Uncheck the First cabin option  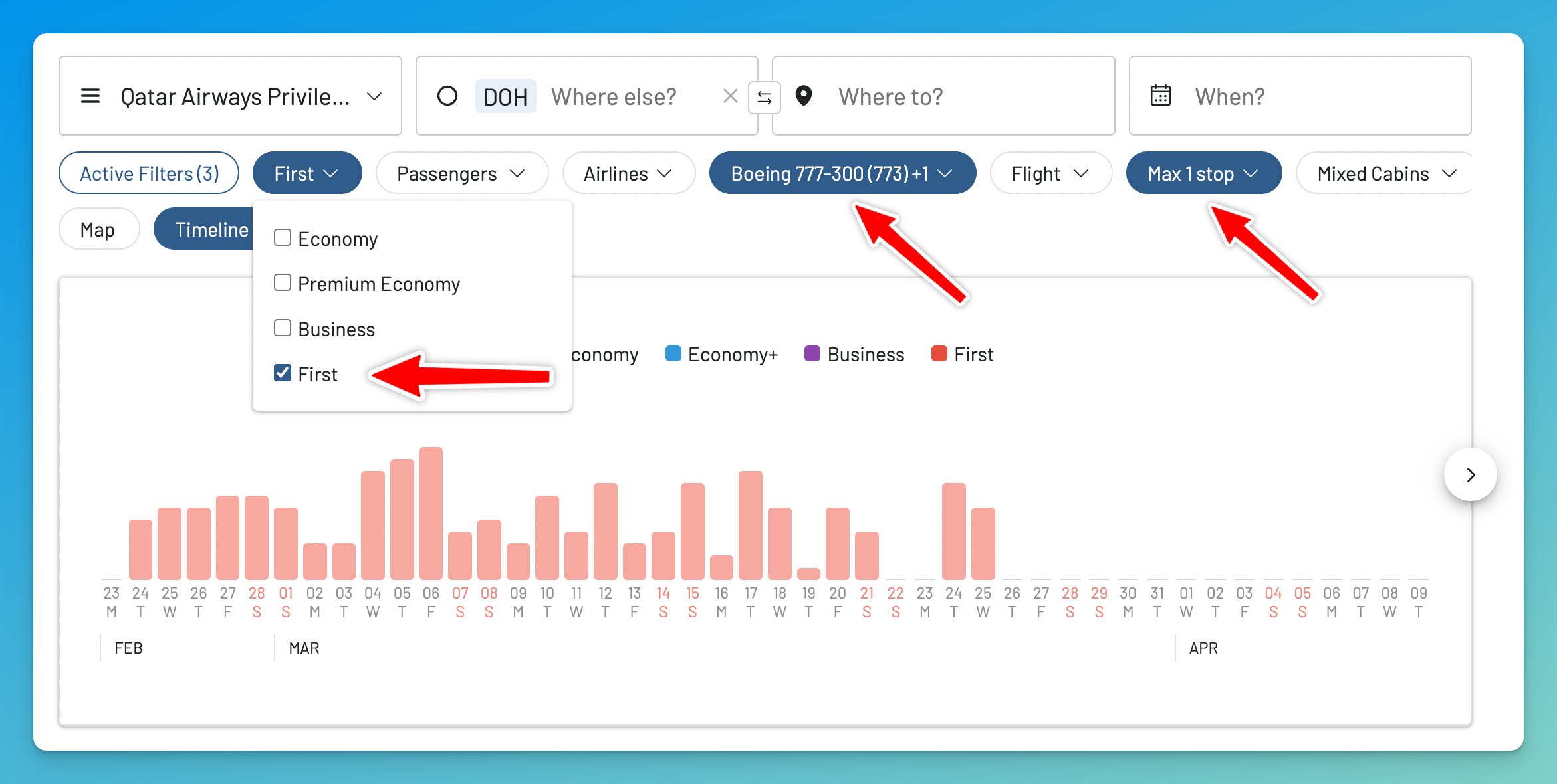tap(282, 373)
